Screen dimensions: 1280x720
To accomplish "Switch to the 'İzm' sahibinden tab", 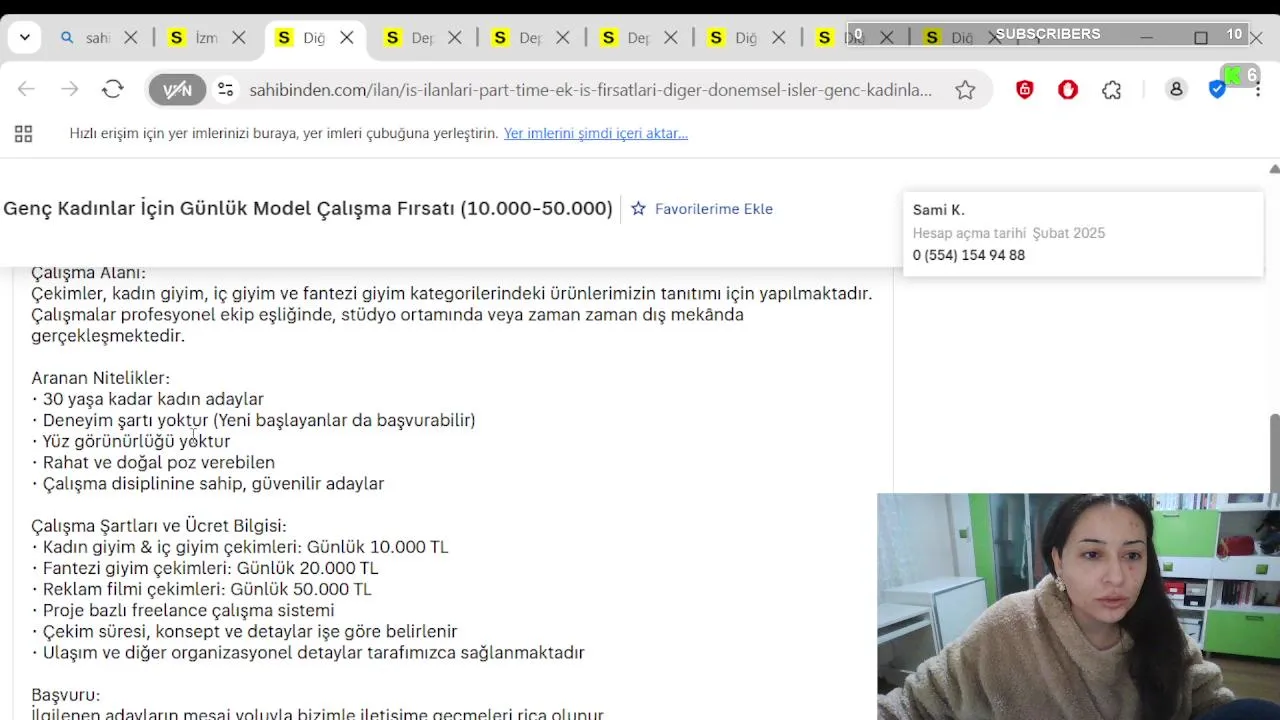I will pyautogui.click(x=193, y=38).
